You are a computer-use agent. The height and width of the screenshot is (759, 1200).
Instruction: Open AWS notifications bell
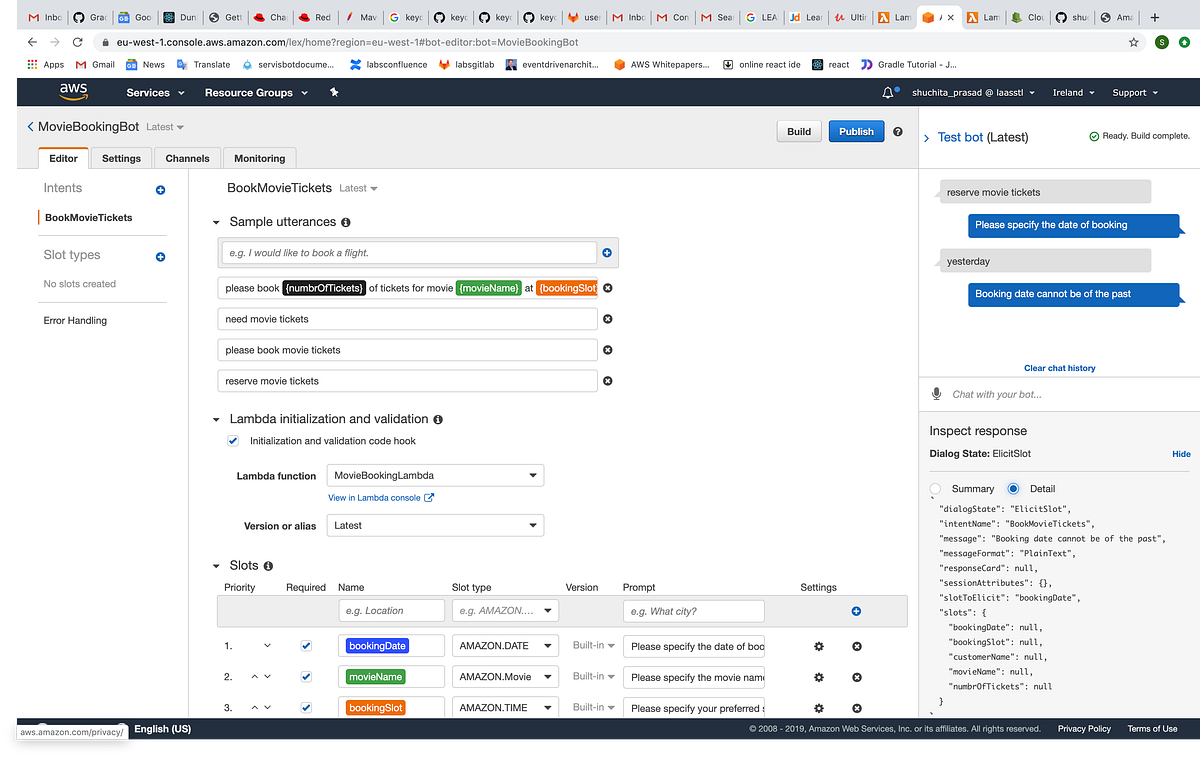coord(888,92)
